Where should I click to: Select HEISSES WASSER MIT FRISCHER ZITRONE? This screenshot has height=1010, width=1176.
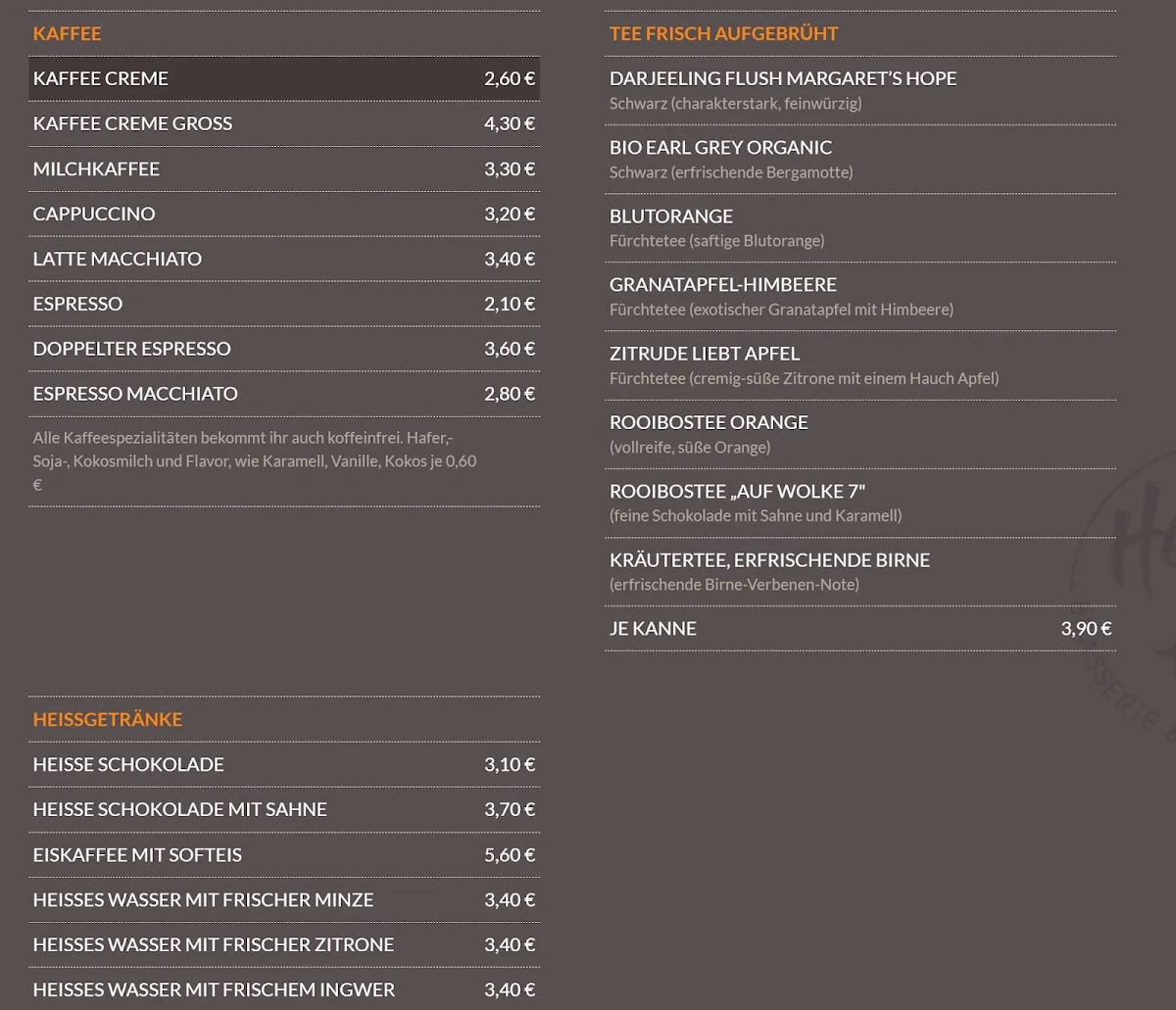(x=284, y=944)
